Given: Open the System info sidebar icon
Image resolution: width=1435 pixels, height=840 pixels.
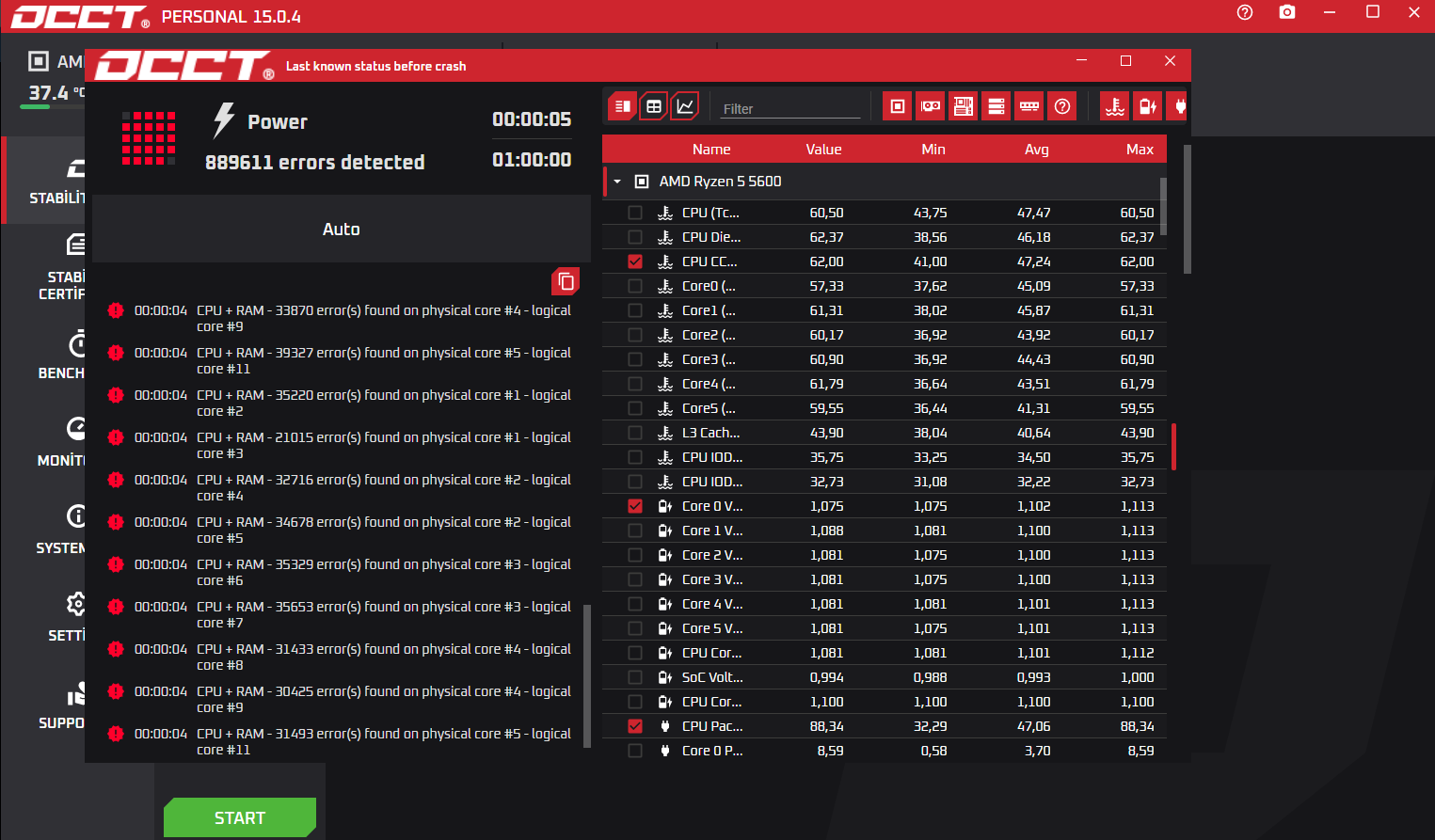Looking at the screenshot, I should tap(76, 516).
